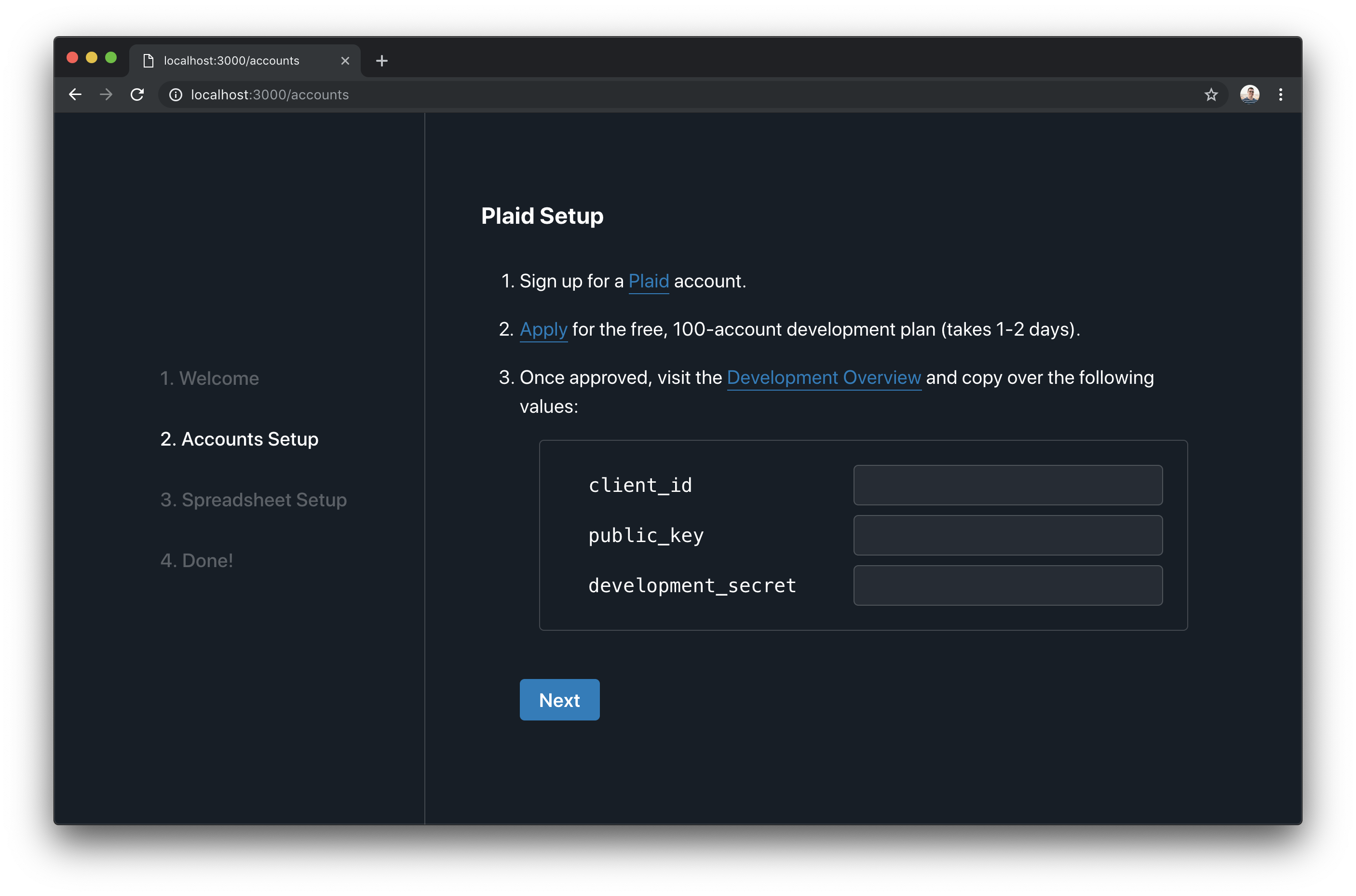Viewport: 1356px width, 896px height.
Task: Click the Plaid Setup heading
Action: (x=542, y=216)
